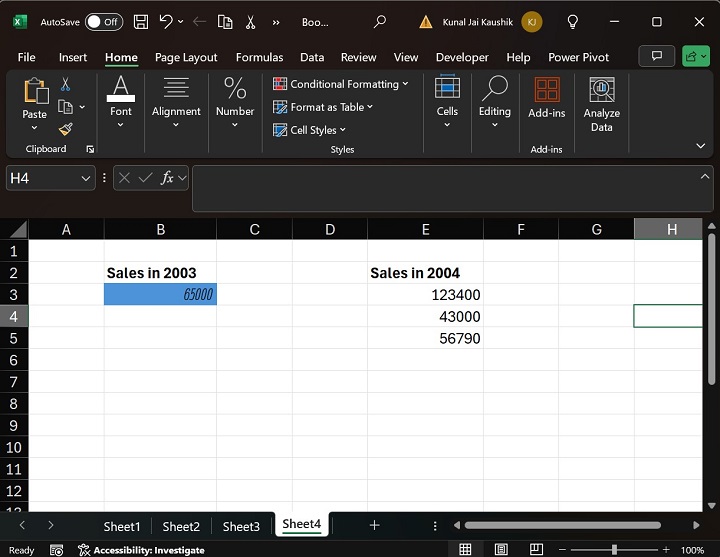Open the Name Box dropdown arrow
The height and width of the screenshot is (557, 720).
pos(86,178)
